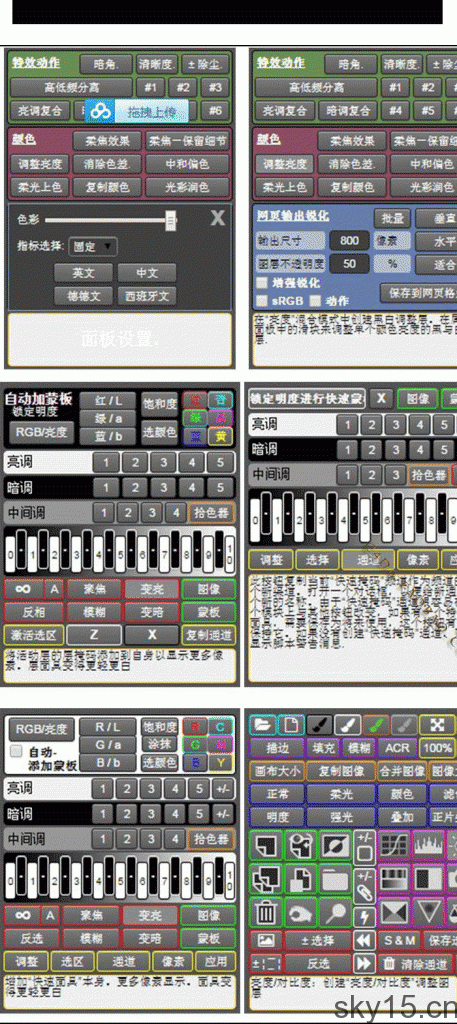Select the gray brush icon
Screen dimensions: 457x1024
(403, 725)
